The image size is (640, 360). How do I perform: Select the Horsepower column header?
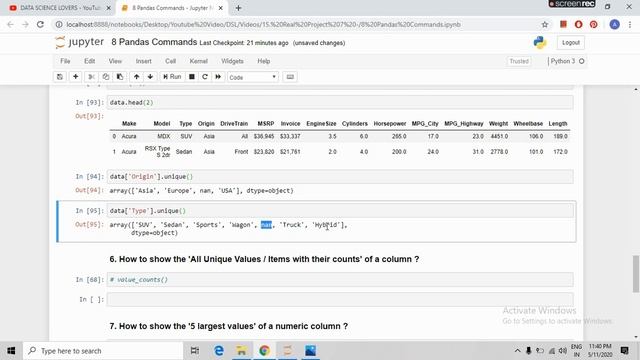tap(390, 123)
